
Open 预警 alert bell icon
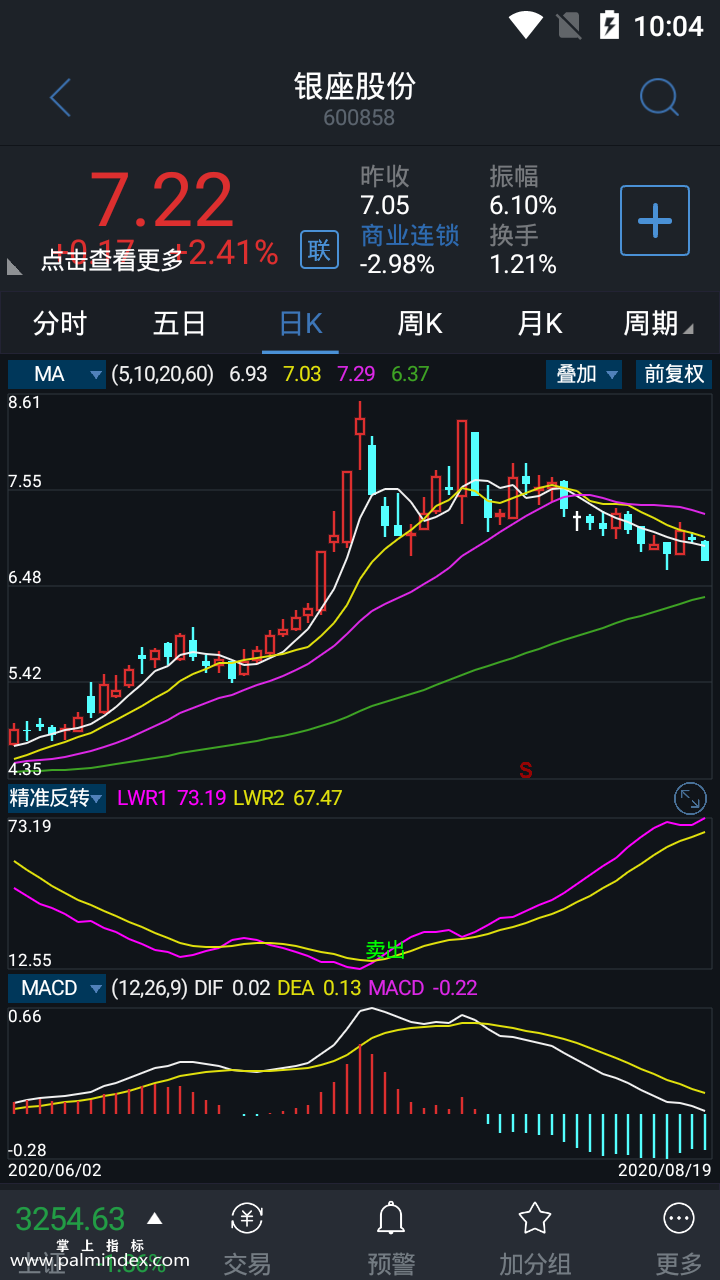(391, 1238)
